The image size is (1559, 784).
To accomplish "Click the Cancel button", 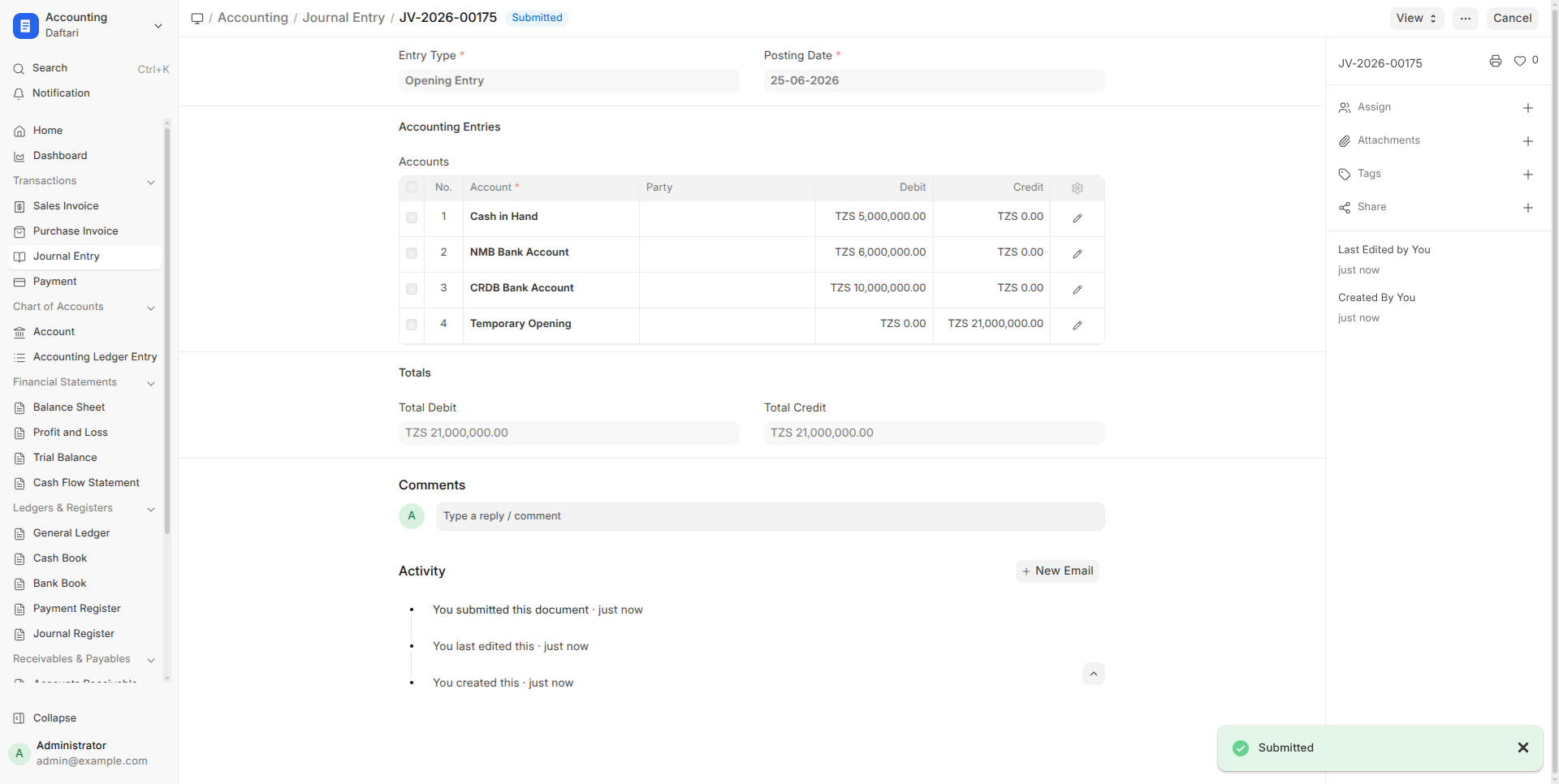I will click(x=1512, y=18).
